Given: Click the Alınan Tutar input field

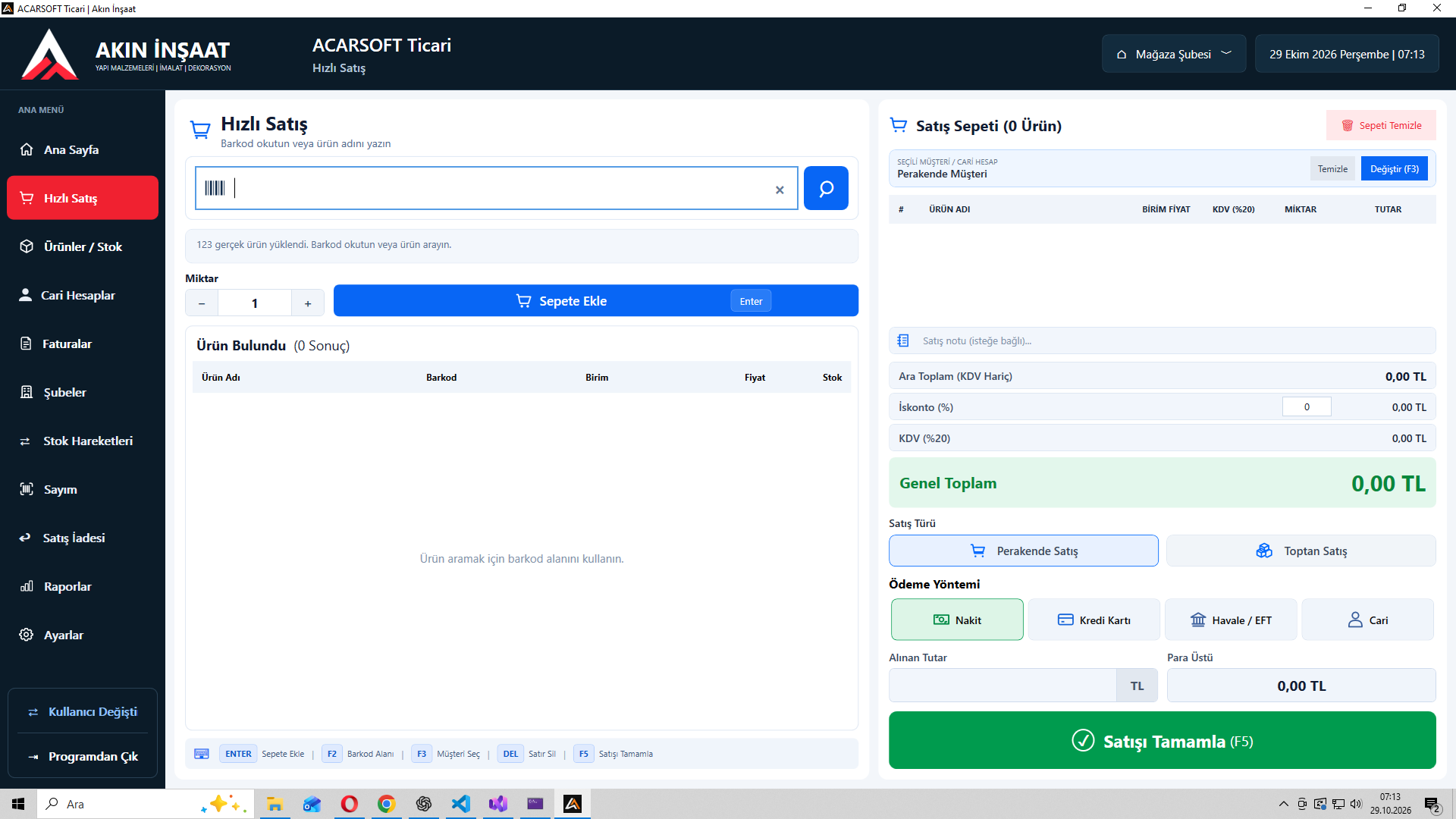Looking at the screenshot, I should tap(1003, 686).
